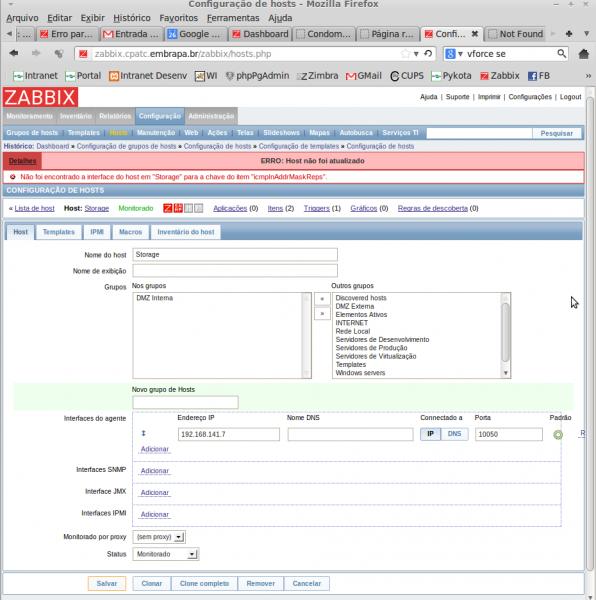This screenshot has height=600, width=596.
Task: Open Monitorado por proxy dropdown
Action: click(159, 537)
